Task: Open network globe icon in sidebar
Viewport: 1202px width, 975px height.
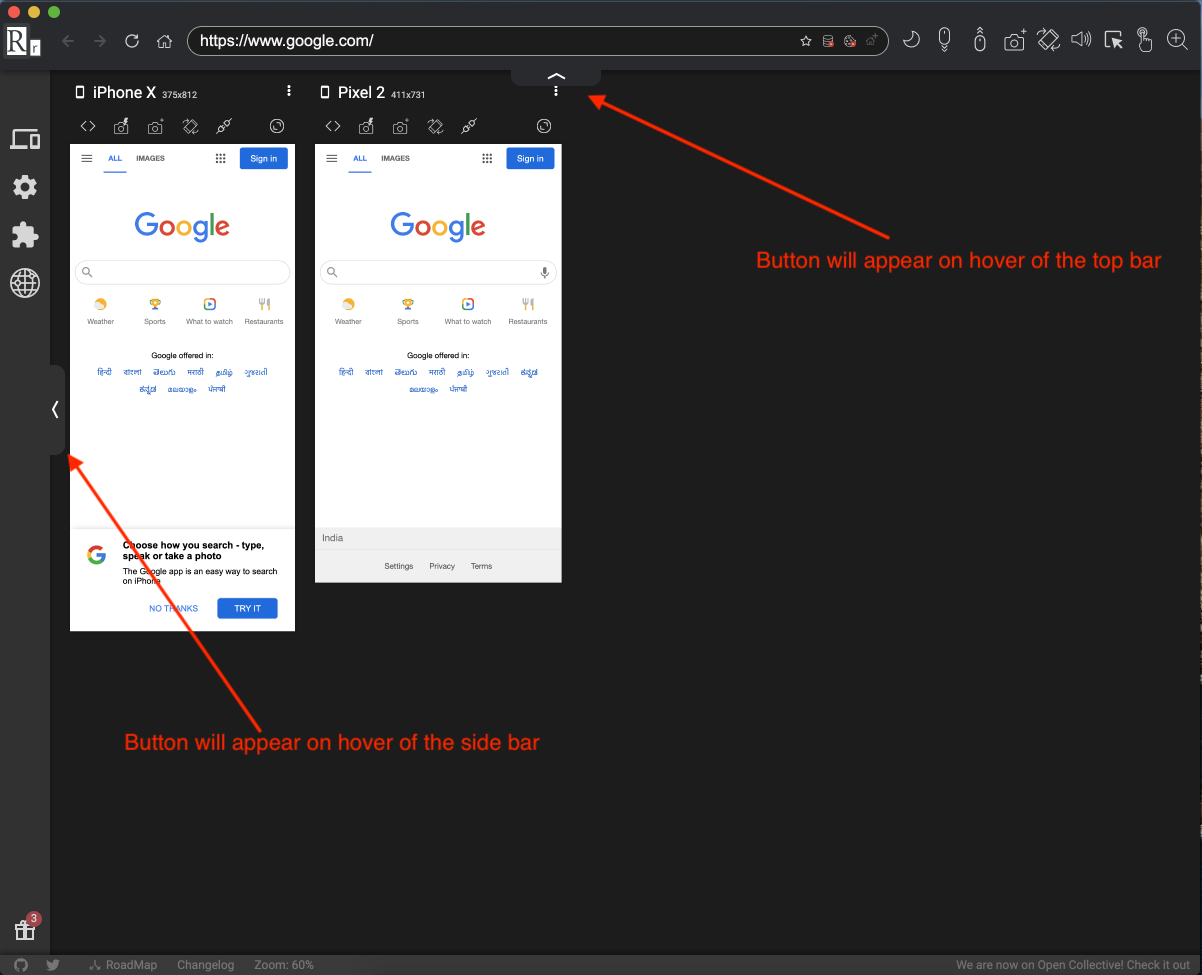Action: 25,283
